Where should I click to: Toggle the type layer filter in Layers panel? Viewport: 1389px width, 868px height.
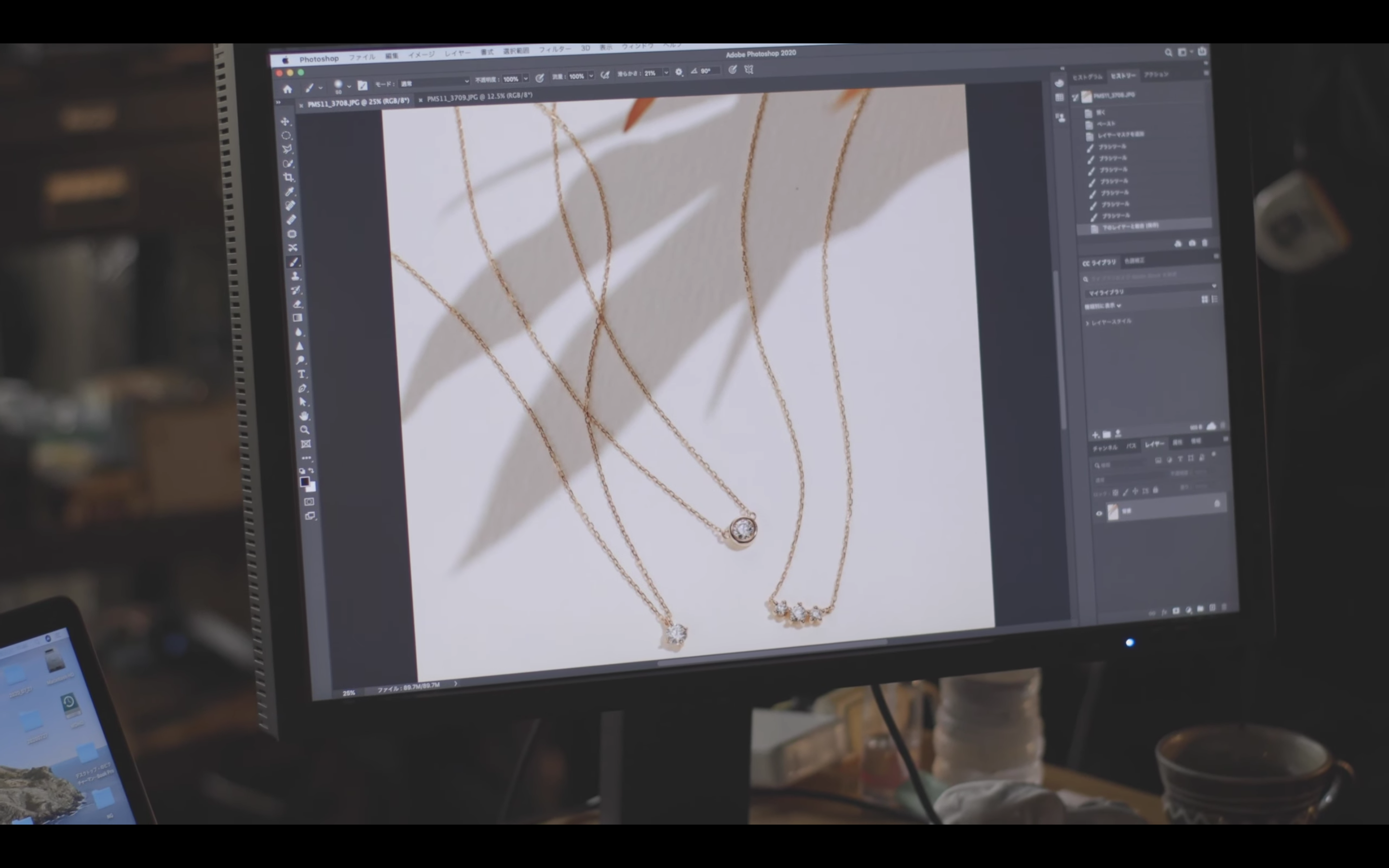point(1180,459)
